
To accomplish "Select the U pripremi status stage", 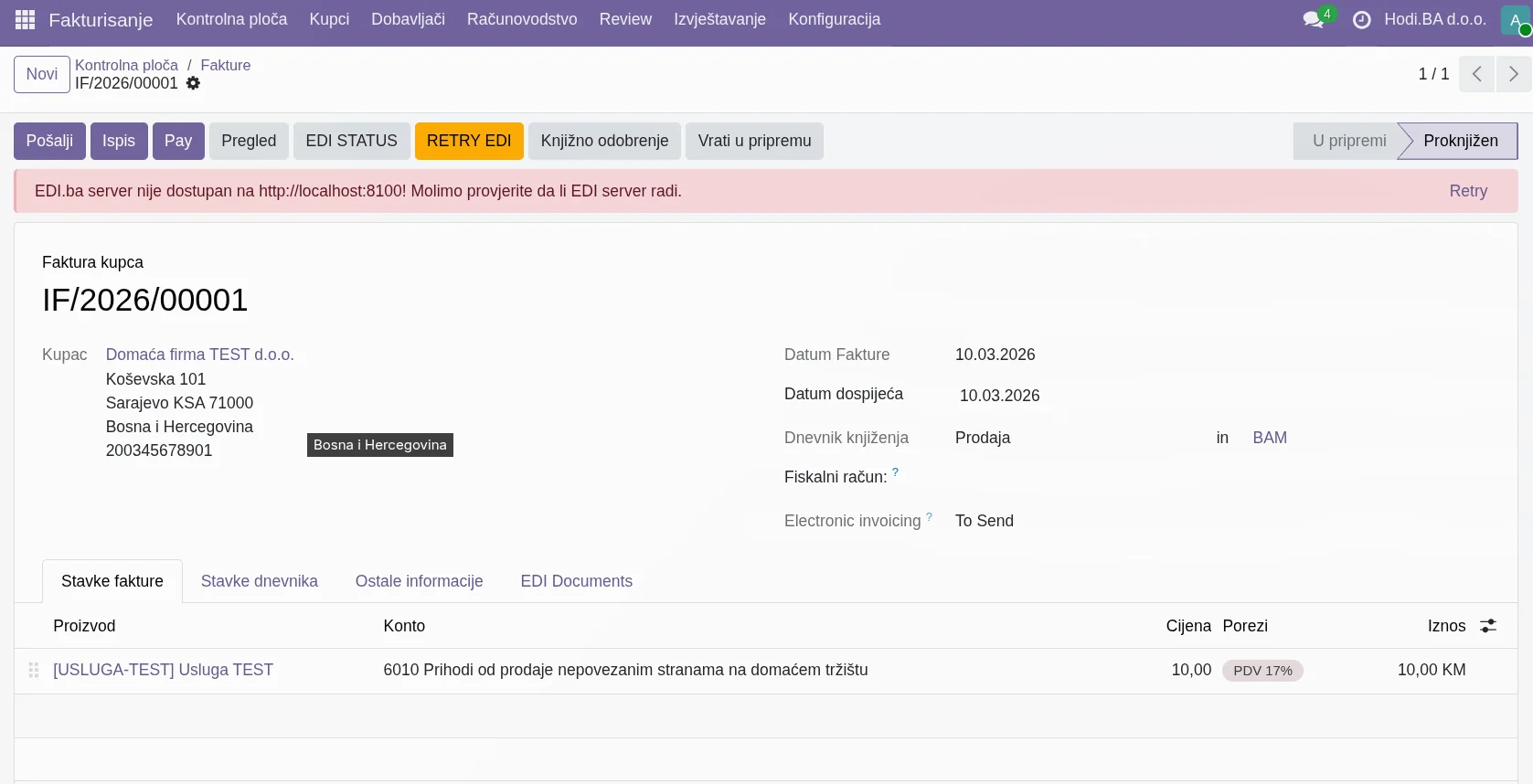I will [x=1348, y=141].
